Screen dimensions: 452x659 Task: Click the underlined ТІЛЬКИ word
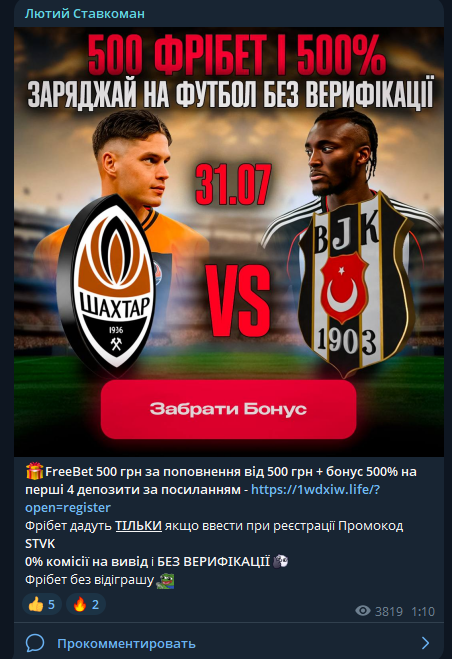[x=138, y=526]
